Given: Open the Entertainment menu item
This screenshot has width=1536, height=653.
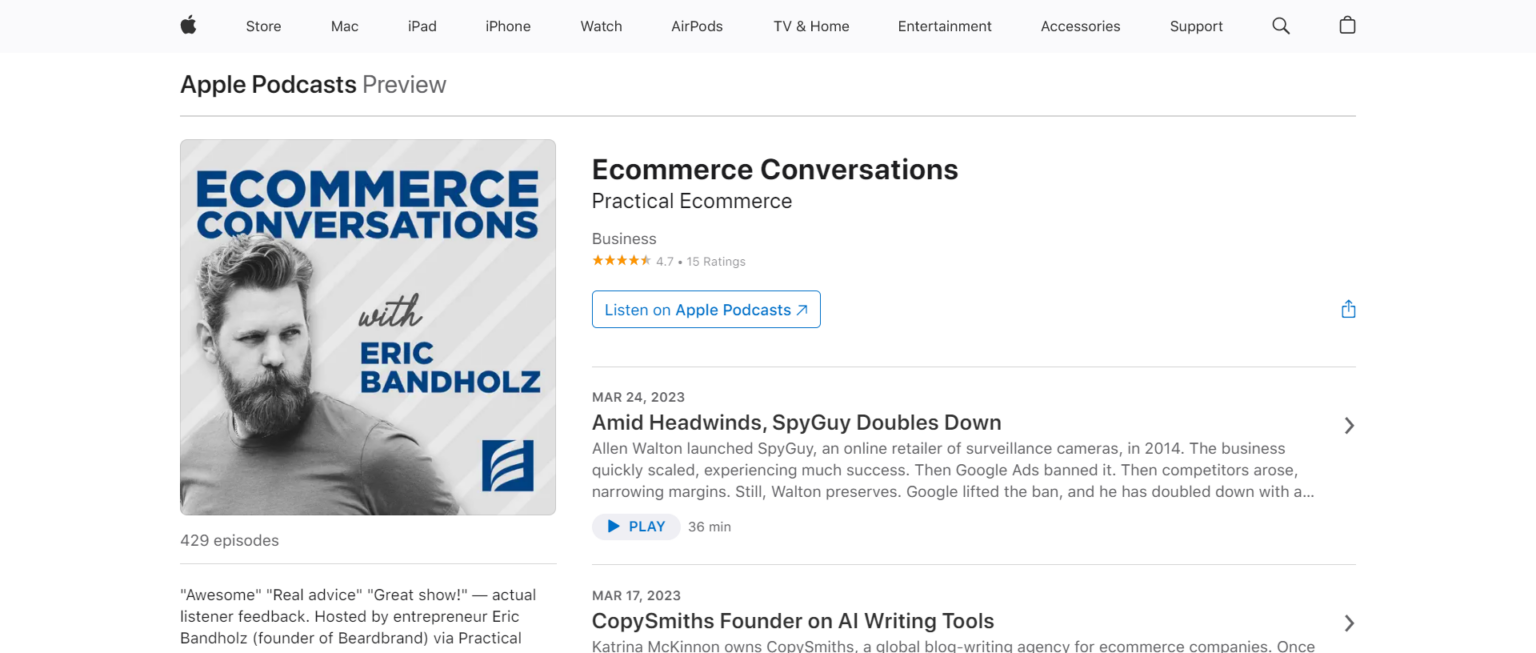Looking at the screenshot, I should [944, 26].
